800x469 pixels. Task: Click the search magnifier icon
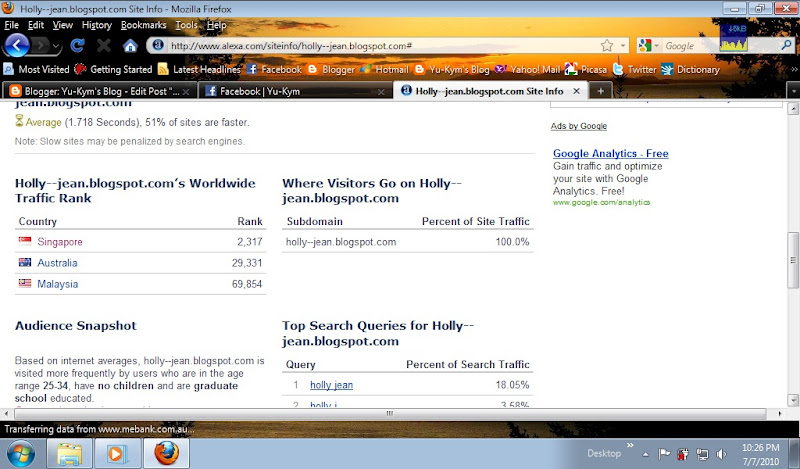787,45
